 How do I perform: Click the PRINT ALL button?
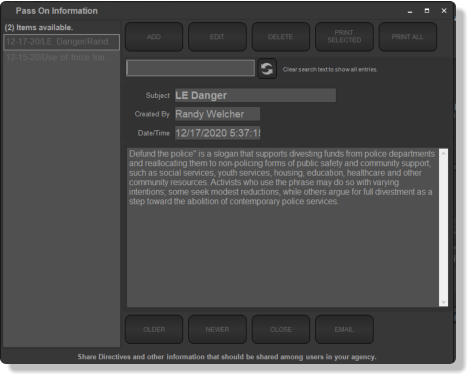tap(408, 37)
